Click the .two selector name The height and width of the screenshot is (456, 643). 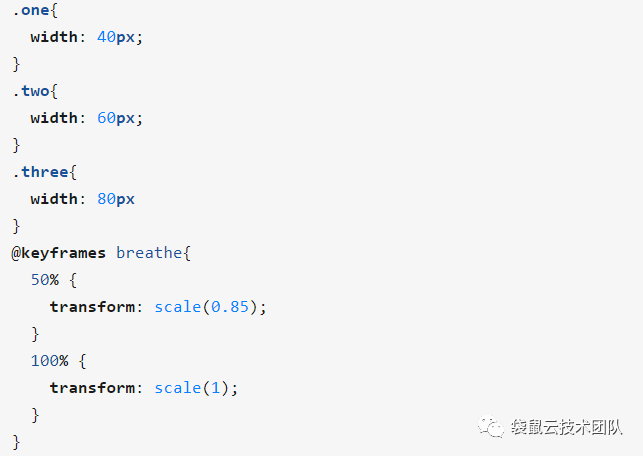click(x=31, y=91)
